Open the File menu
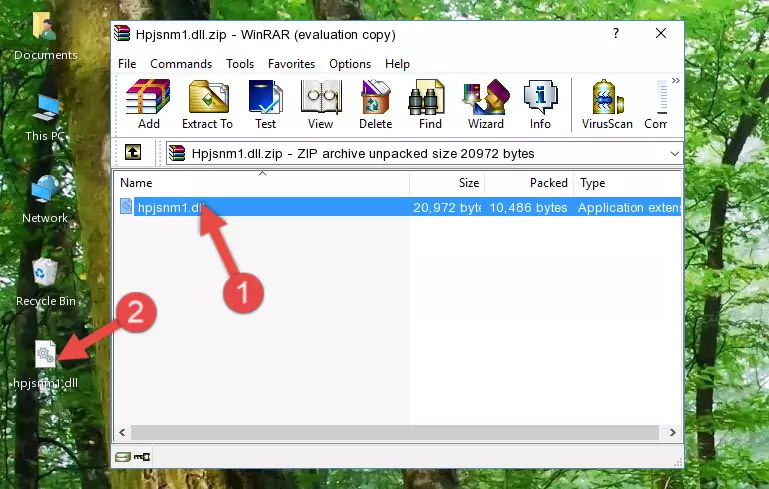 [127, 64]
